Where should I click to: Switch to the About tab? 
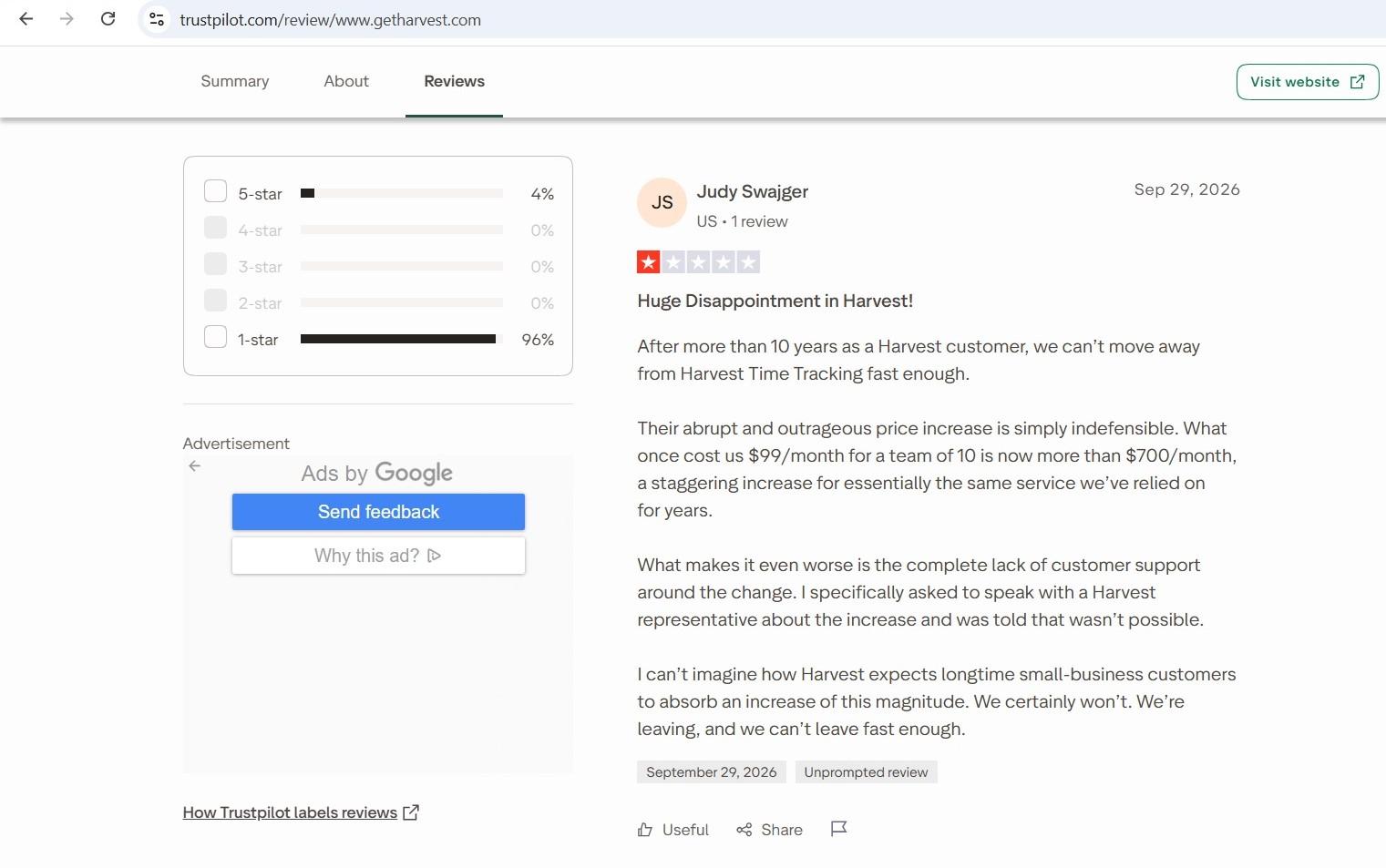[x=346, y=81]
